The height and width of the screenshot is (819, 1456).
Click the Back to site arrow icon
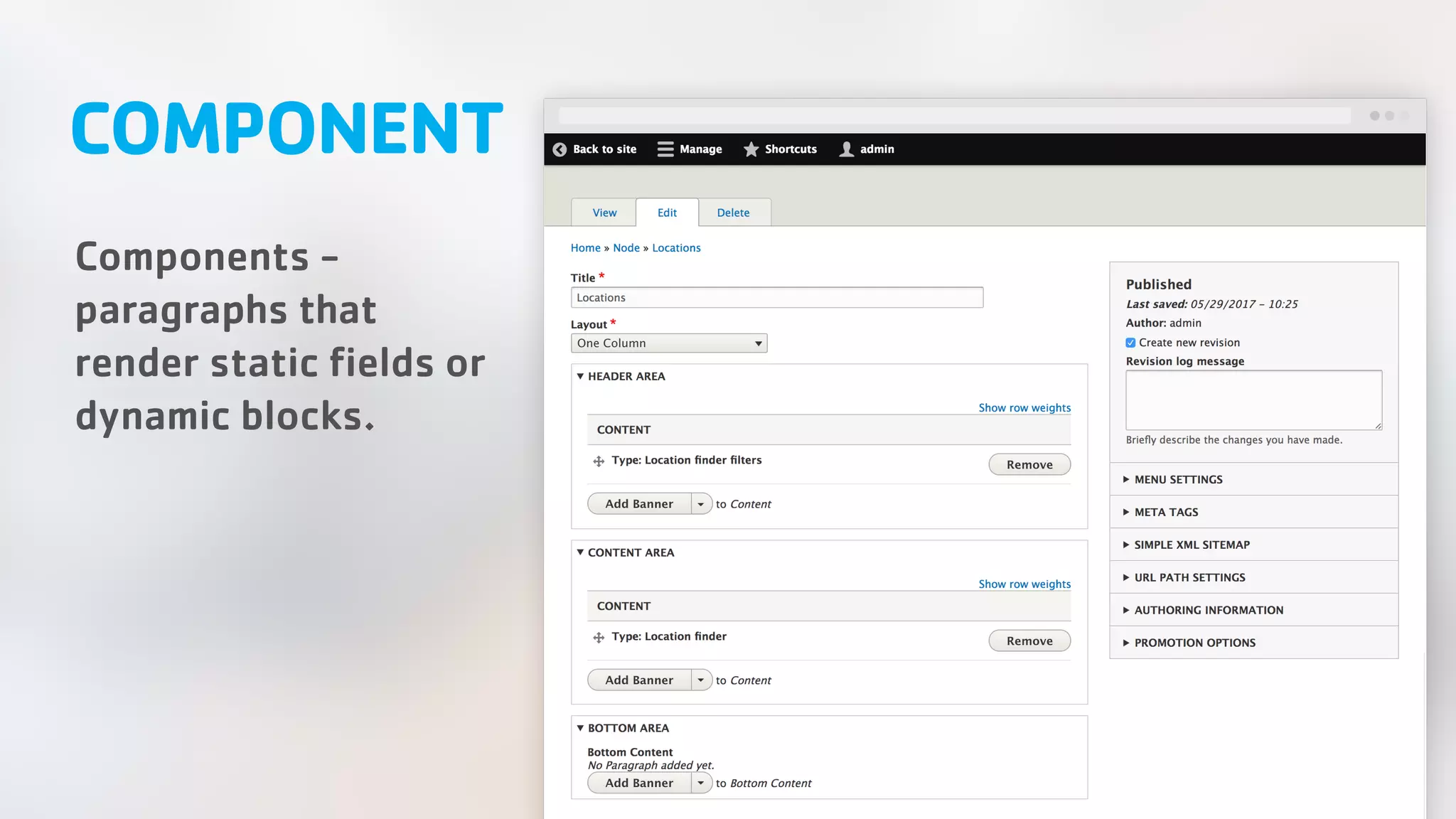560,149
